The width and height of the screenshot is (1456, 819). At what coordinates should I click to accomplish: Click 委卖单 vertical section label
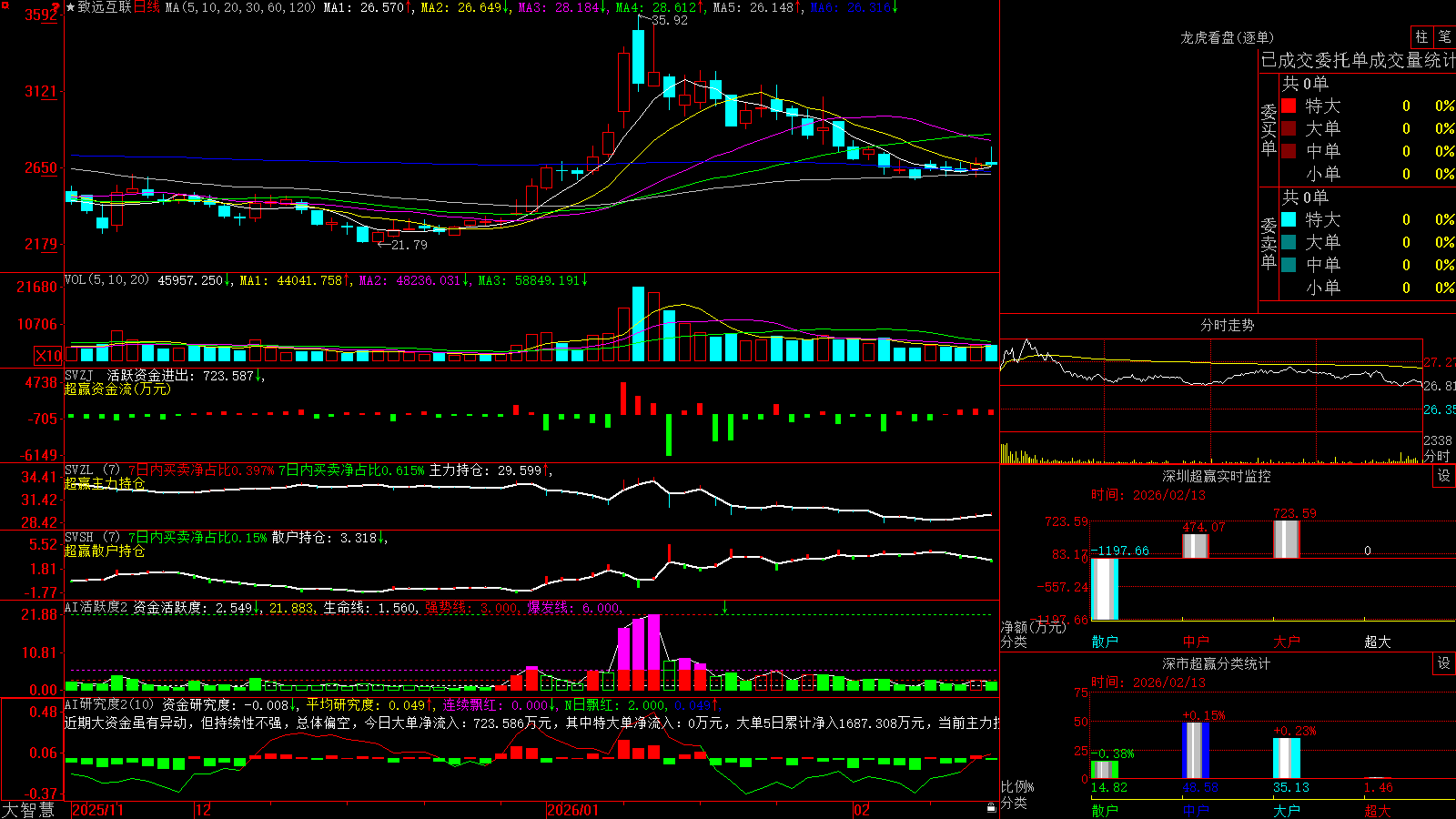(x=1269, y=244)
